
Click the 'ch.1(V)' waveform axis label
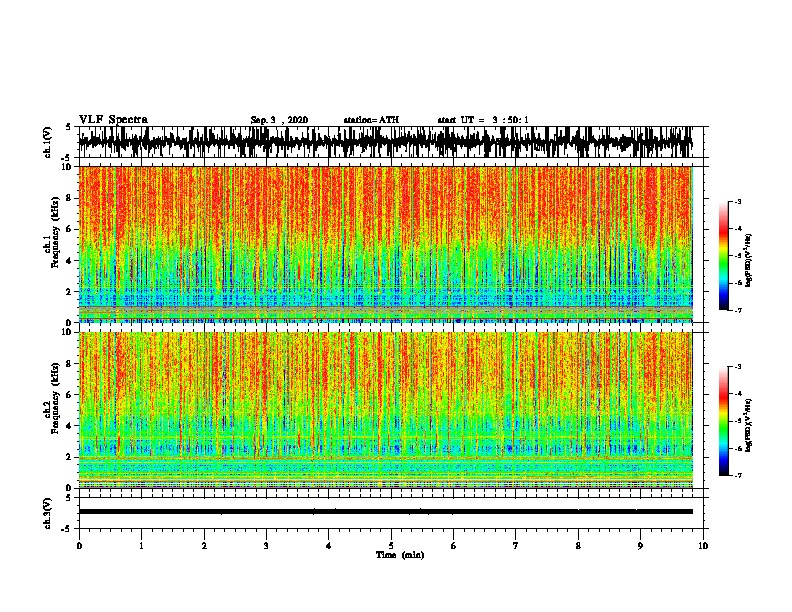pyautogui.click(x=48, y=142)
